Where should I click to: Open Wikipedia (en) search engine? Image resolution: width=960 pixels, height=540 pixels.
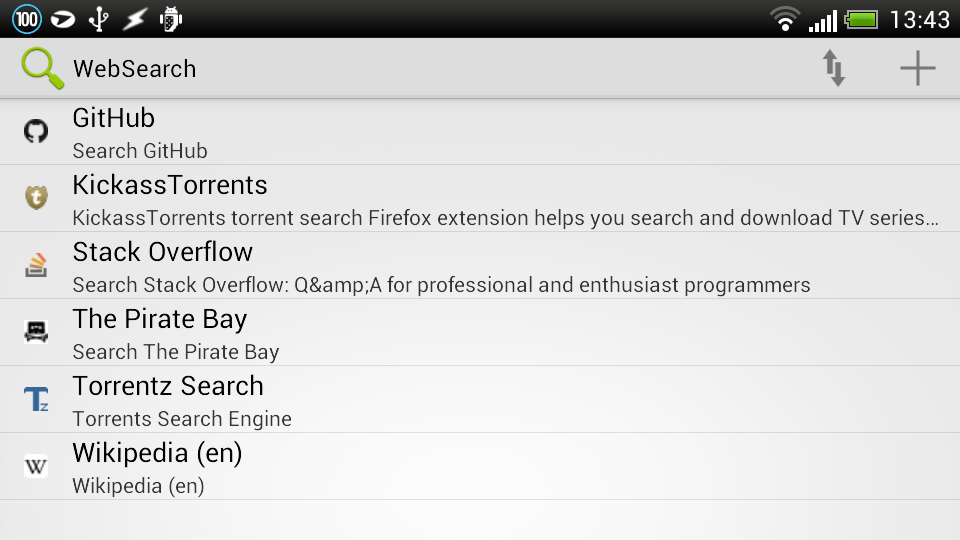(x=480, y=467)
